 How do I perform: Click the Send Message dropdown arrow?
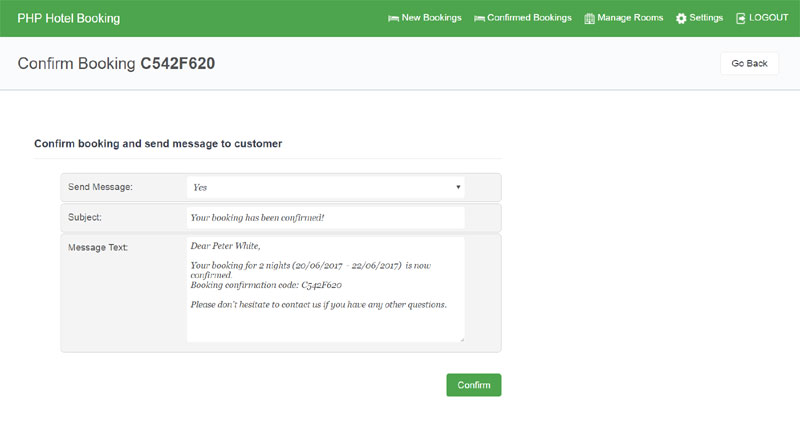point(458,187)
